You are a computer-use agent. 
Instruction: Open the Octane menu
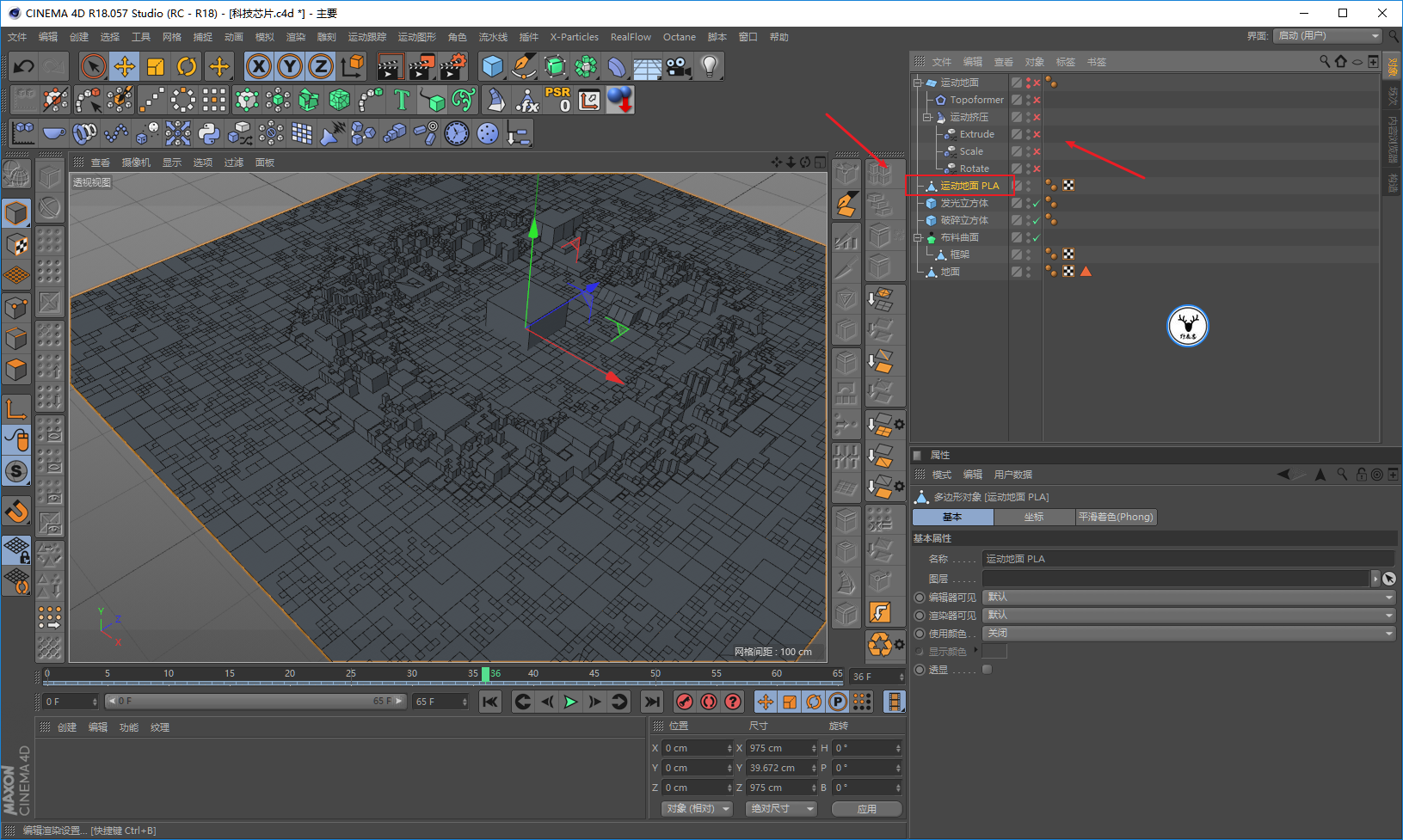(x=680, y=37)
